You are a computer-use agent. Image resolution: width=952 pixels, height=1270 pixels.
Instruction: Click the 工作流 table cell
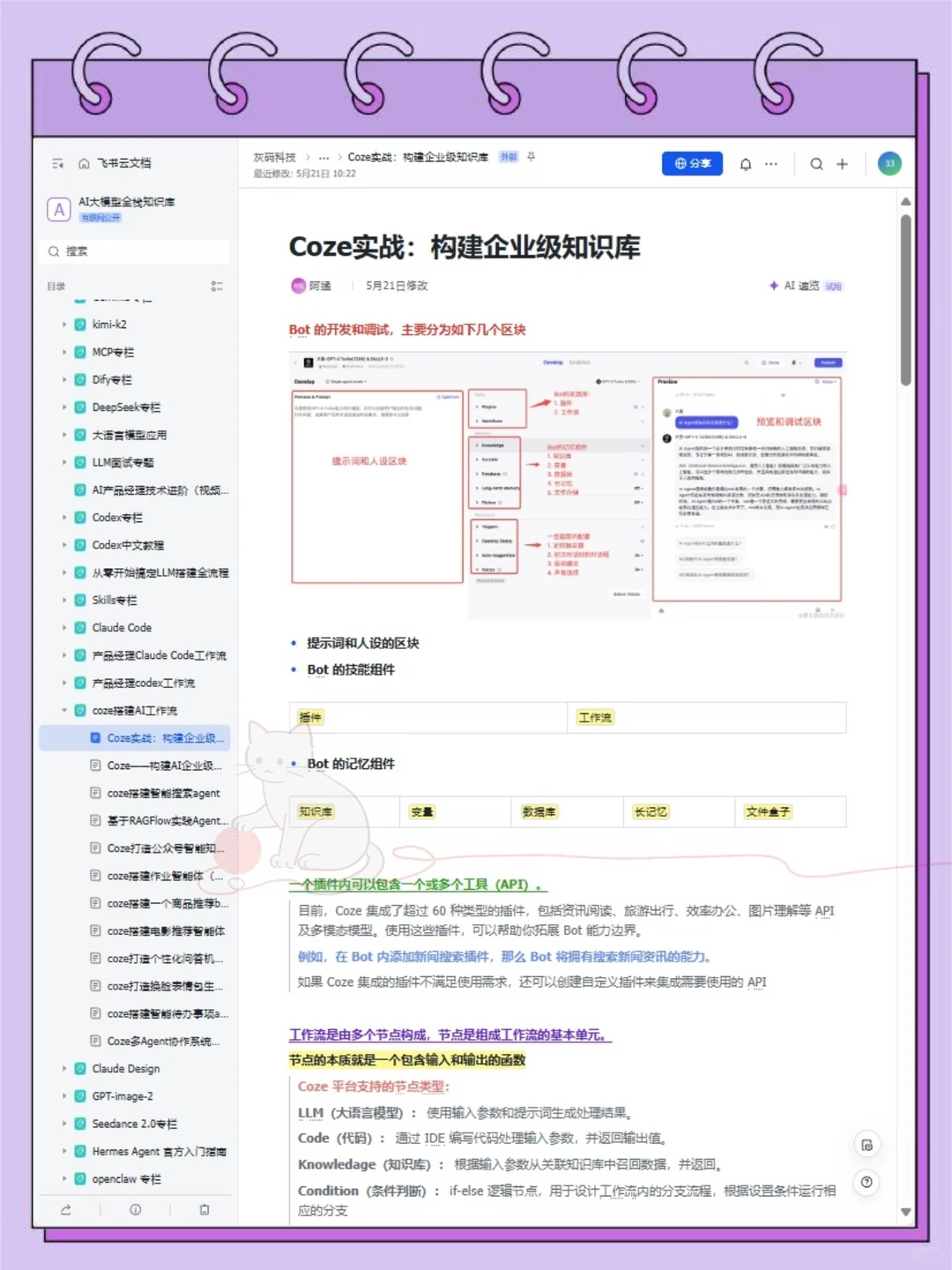coord(707,718)
